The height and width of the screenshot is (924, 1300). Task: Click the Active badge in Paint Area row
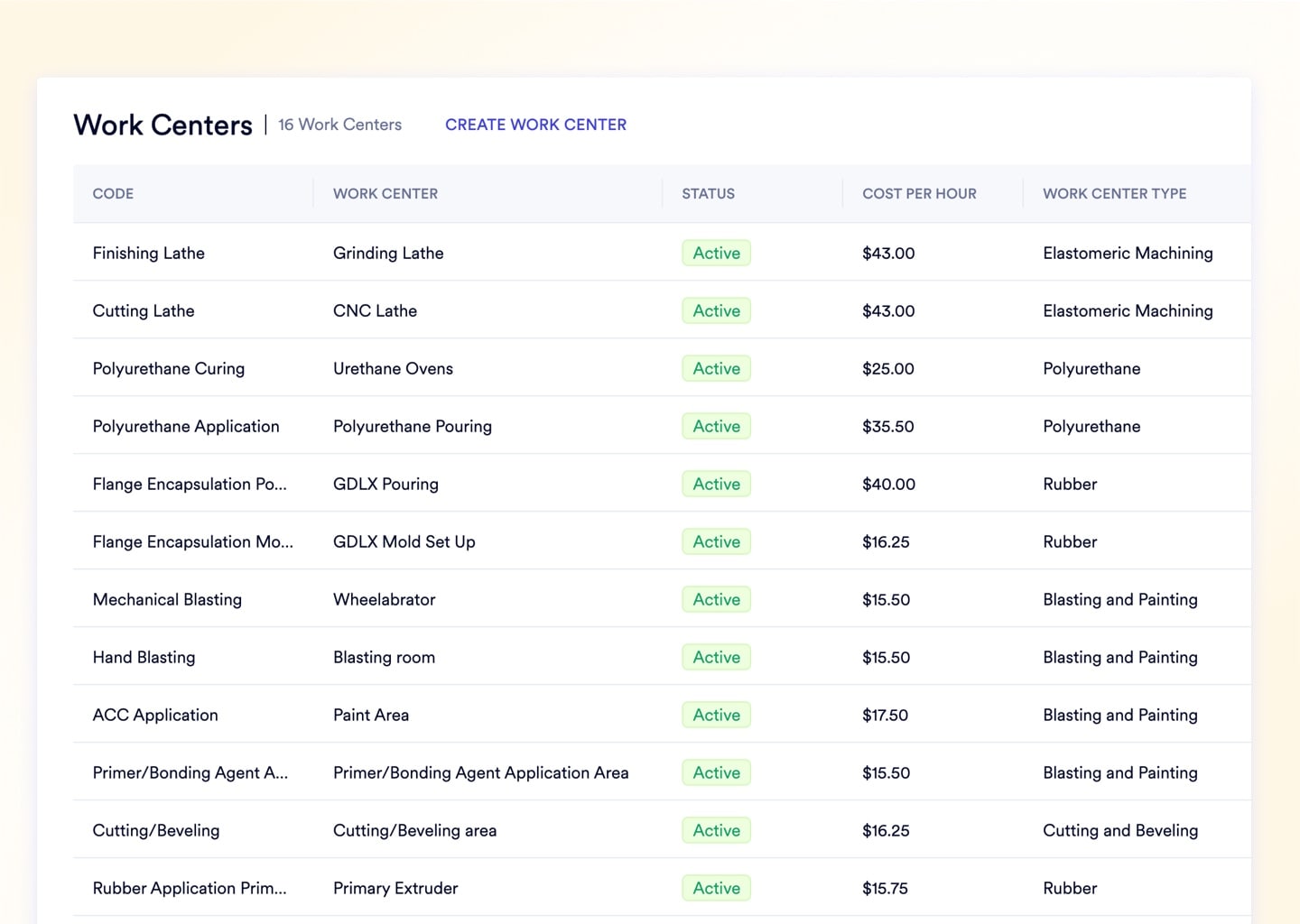point(716,715)
